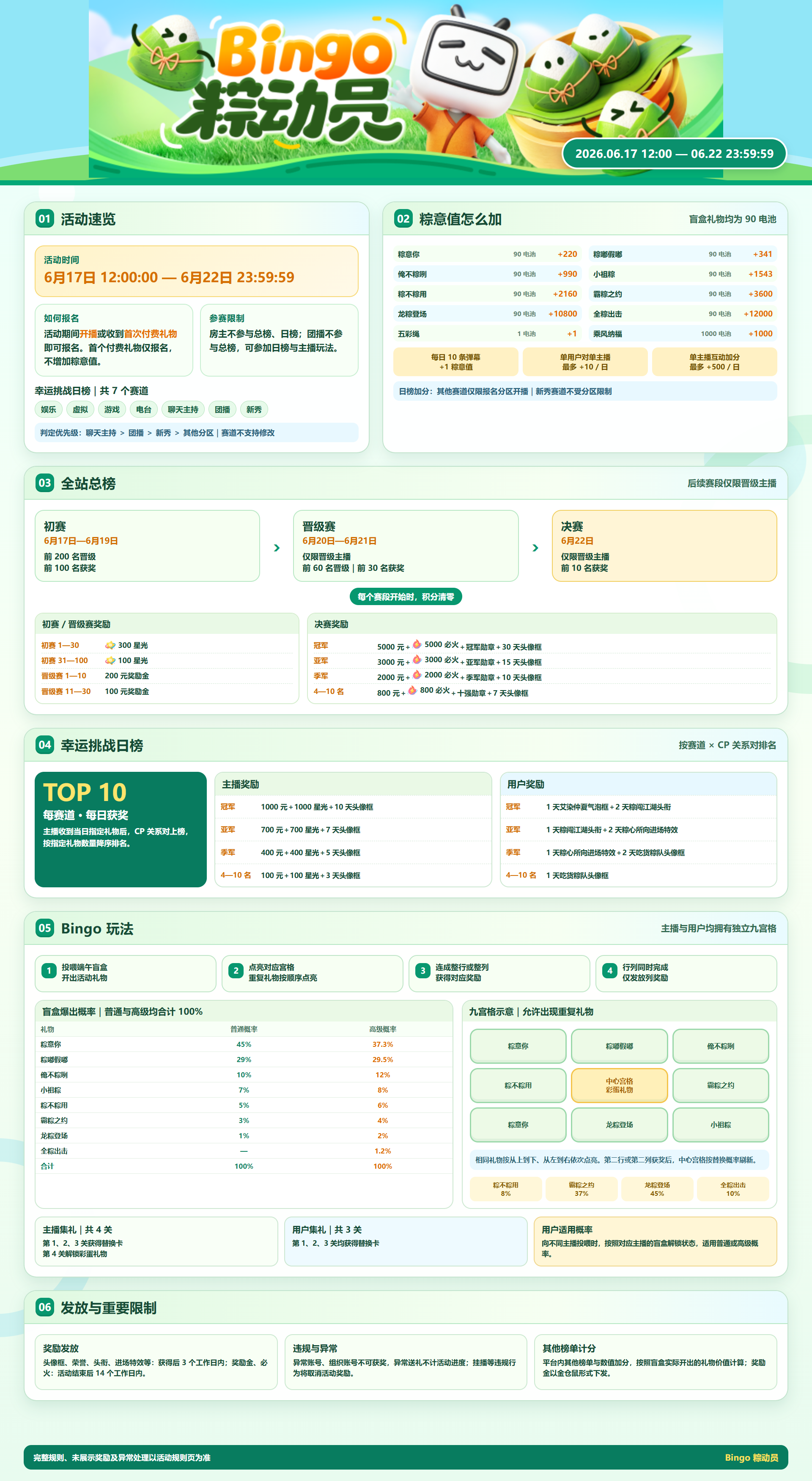The height and width of the screenshot is (1481, 812).
Task: Click step badge 1 beside 投喂端午盲盒
Action: coord(49,971)
